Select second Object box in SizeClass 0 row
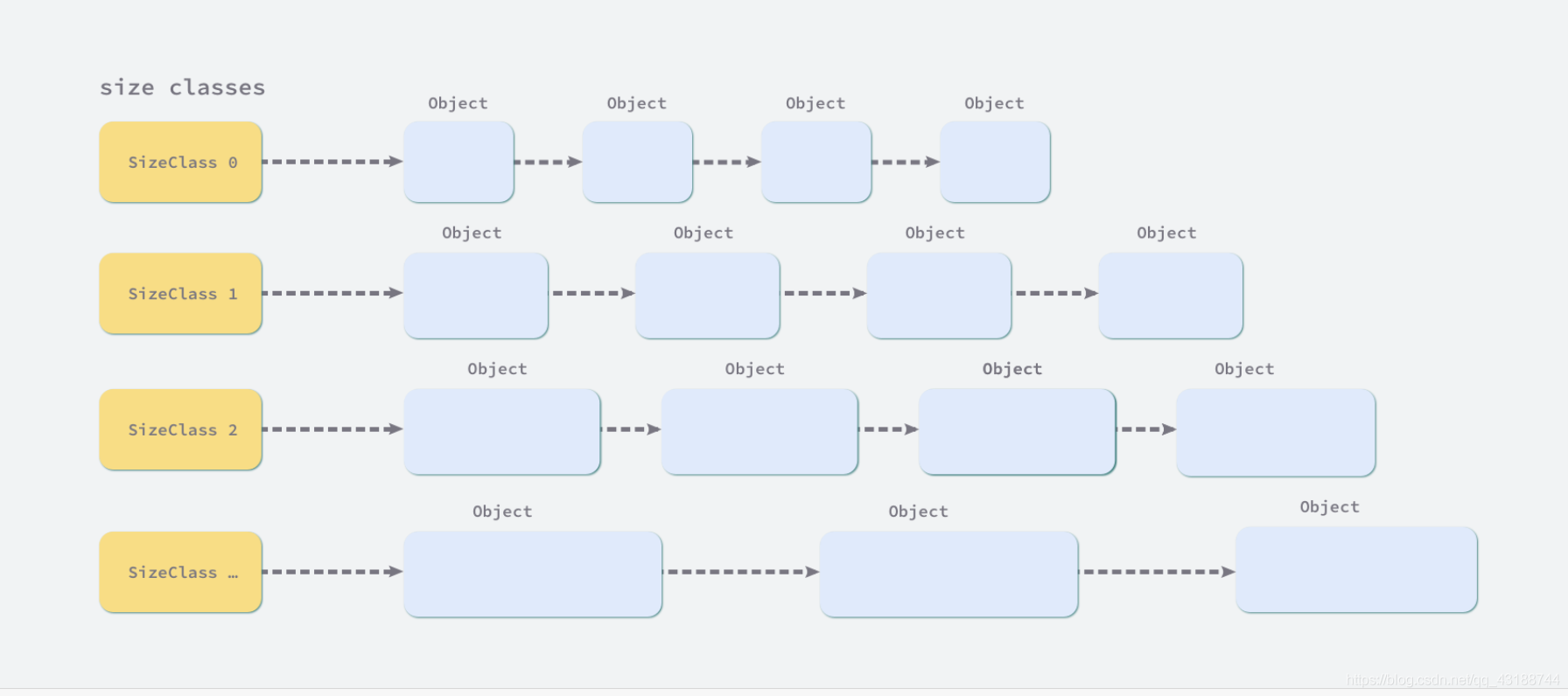 (x=638, y=163)
